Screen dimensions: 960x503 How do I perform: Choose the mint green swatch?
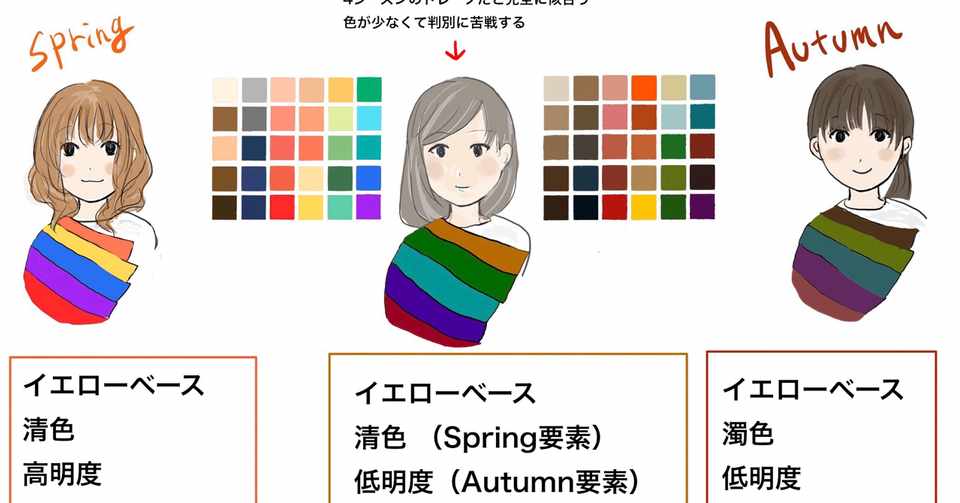[x=340, y=207]
